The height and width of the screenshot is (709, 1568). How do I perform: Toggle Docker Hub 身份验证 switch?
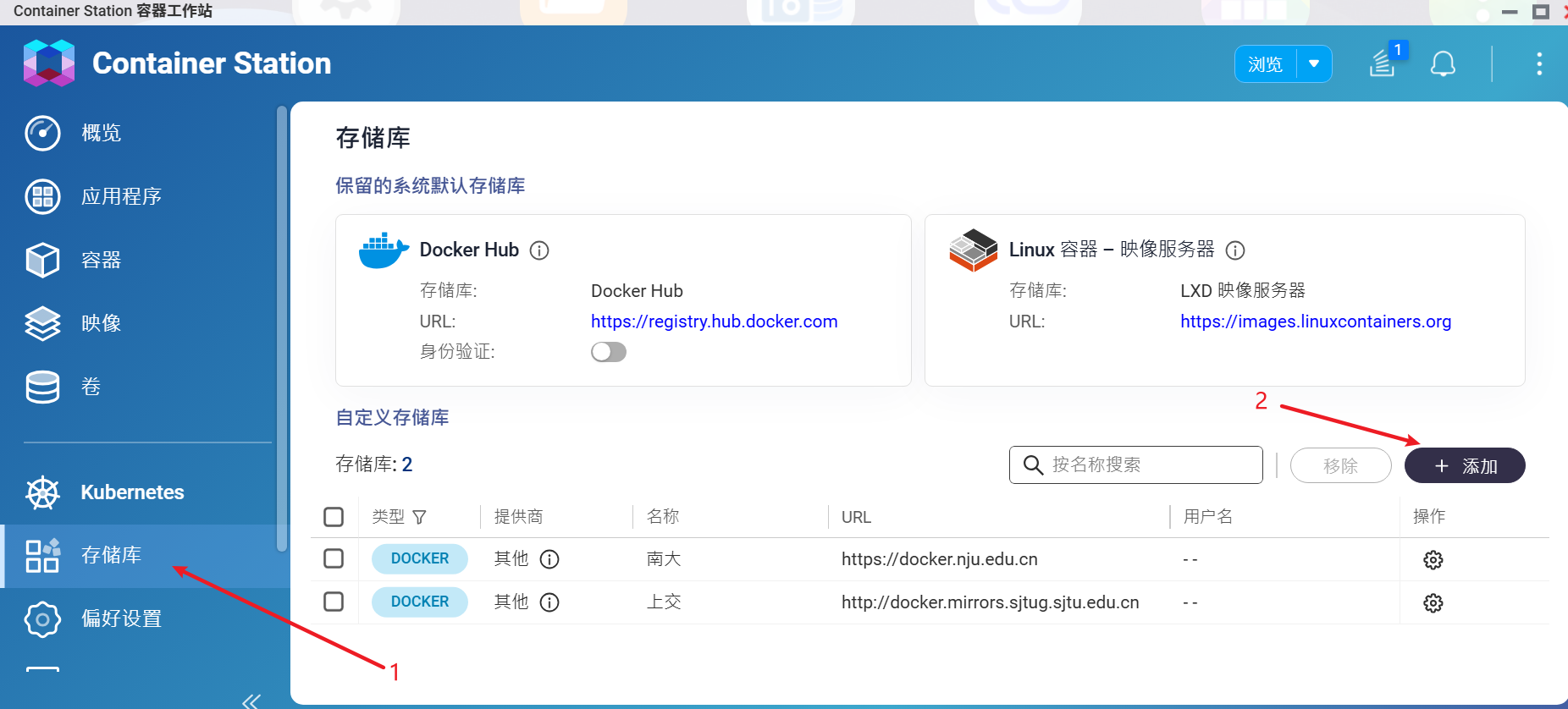609,352
